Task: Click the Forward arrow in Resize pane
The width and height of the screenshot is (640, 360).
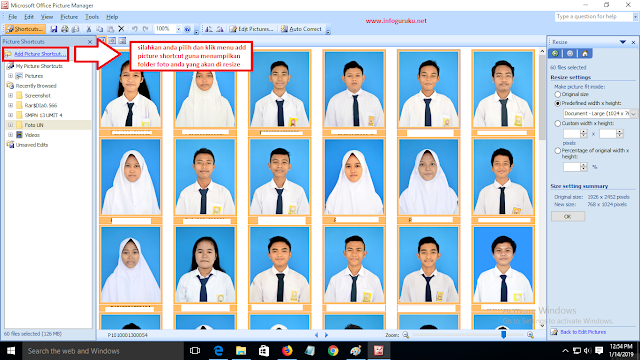Action: click(570, 53)
